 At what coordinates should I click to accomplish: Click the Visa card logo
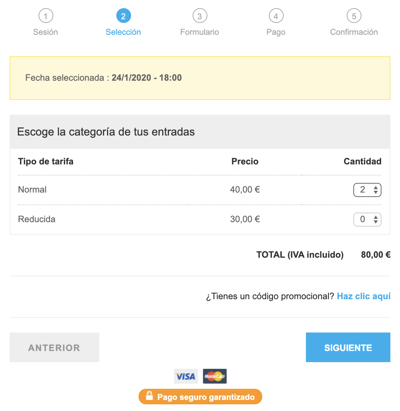point(186,376)
